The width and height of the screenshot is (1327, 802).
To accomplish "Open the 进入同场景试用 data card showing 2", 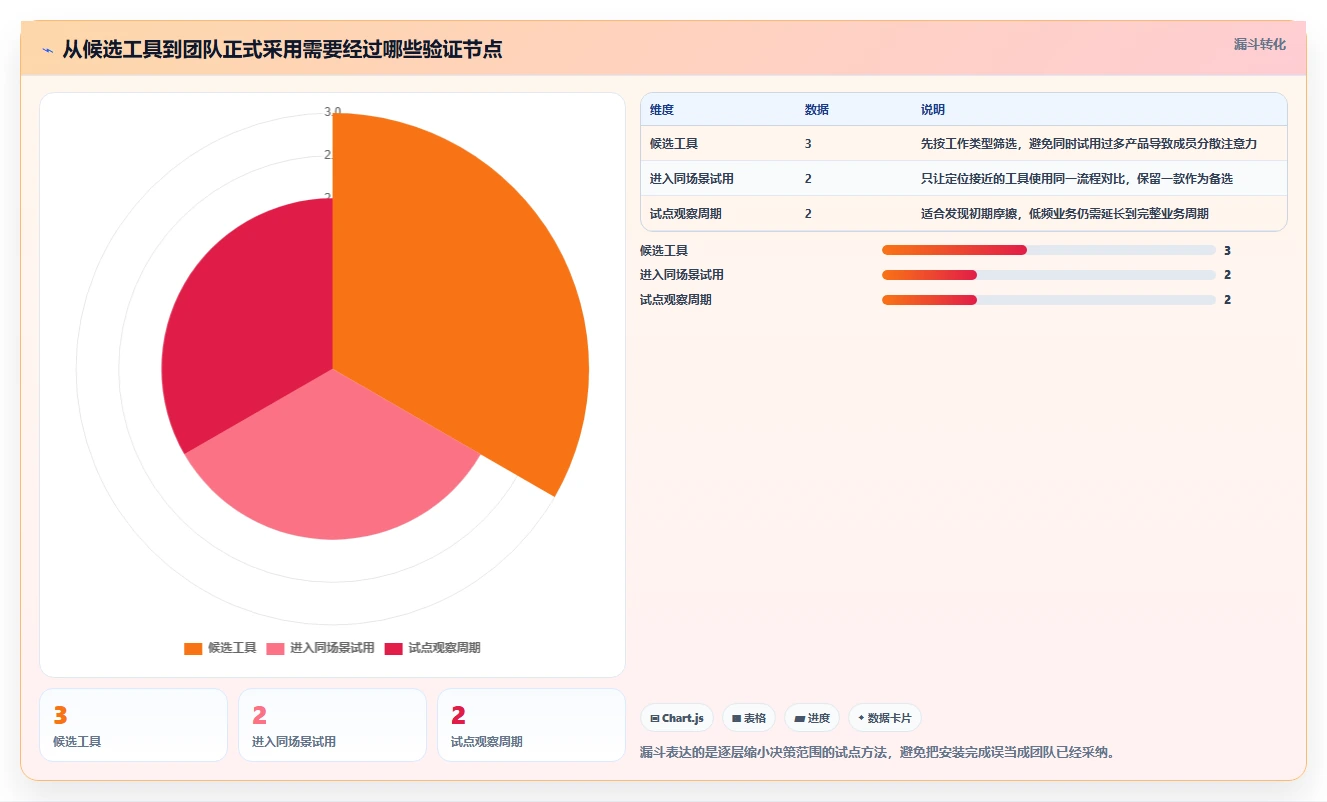I will pos(332,725).
